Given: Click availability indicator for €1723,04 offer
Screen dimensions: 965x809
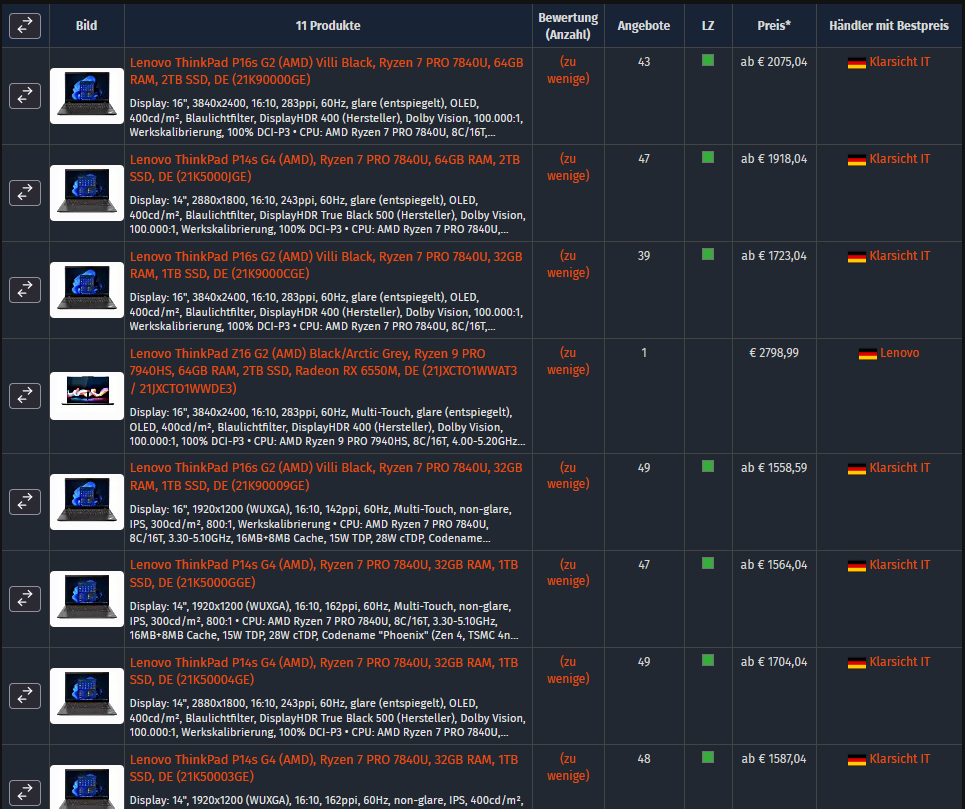Looking at the screenshot, I should pos(708,254).
